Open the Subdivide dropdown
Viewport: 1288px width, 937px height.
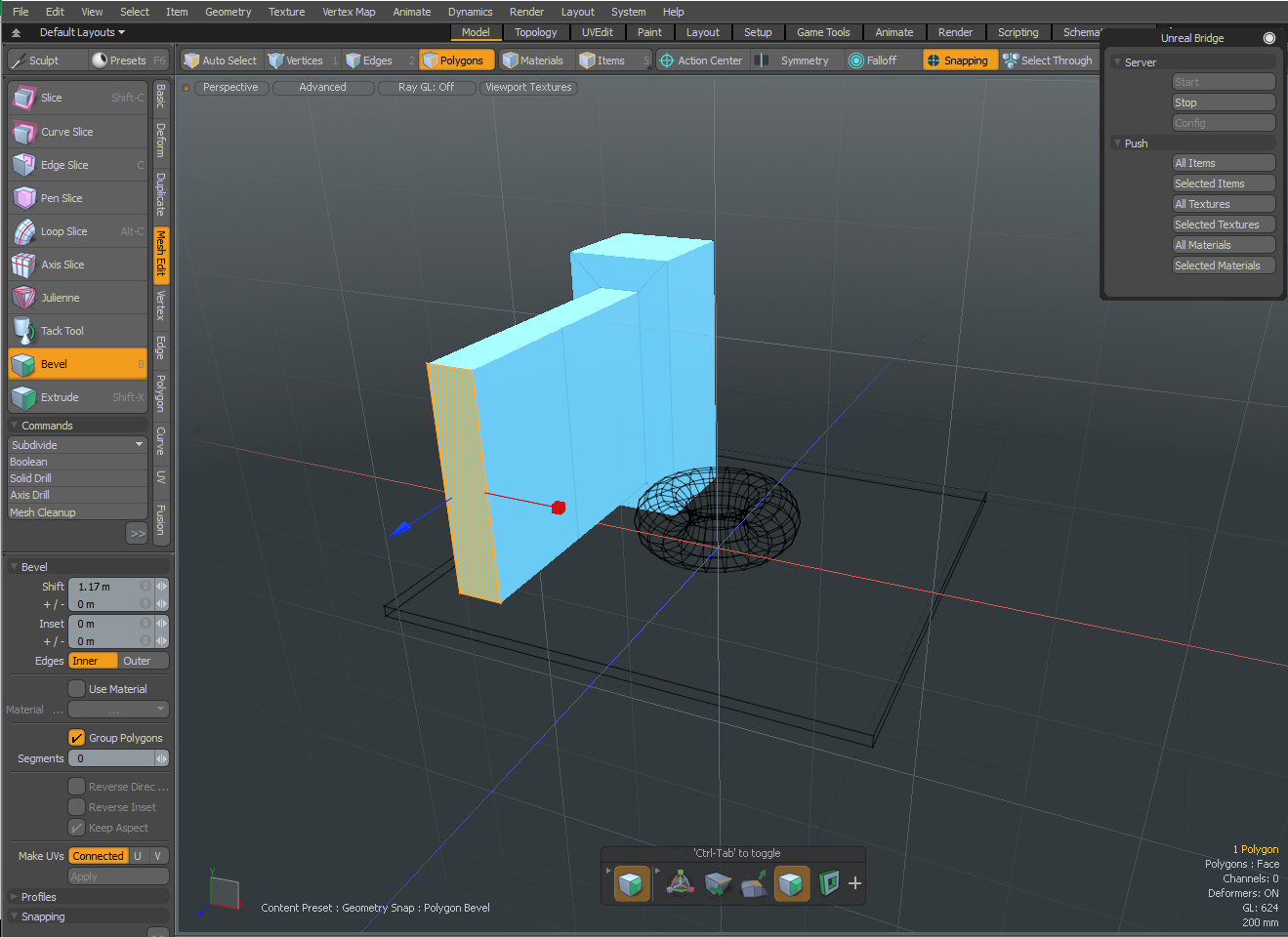(x=77, y=445)
